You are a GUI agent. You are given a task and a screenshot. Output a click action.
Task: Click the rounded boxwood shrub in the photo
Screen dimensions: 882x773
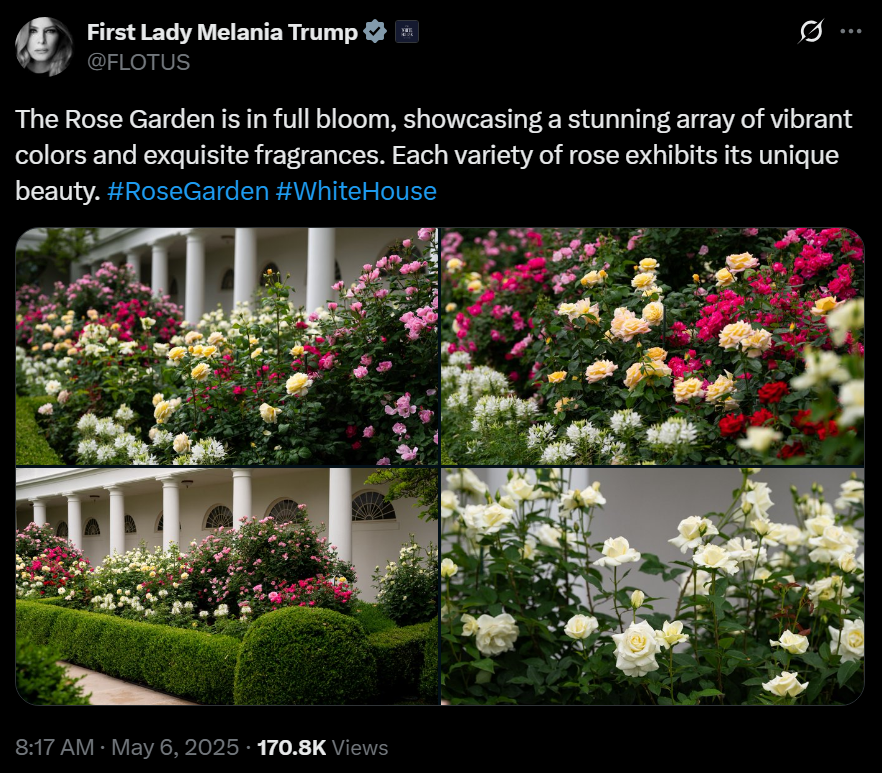304,655
